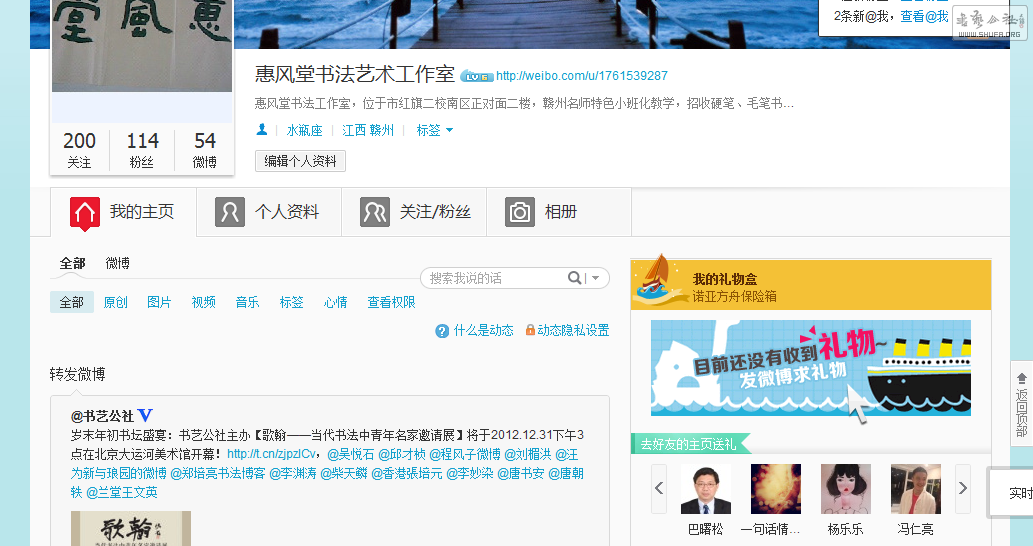Click the blue question mark icon
1033x546 pixels.
(442, 331)
